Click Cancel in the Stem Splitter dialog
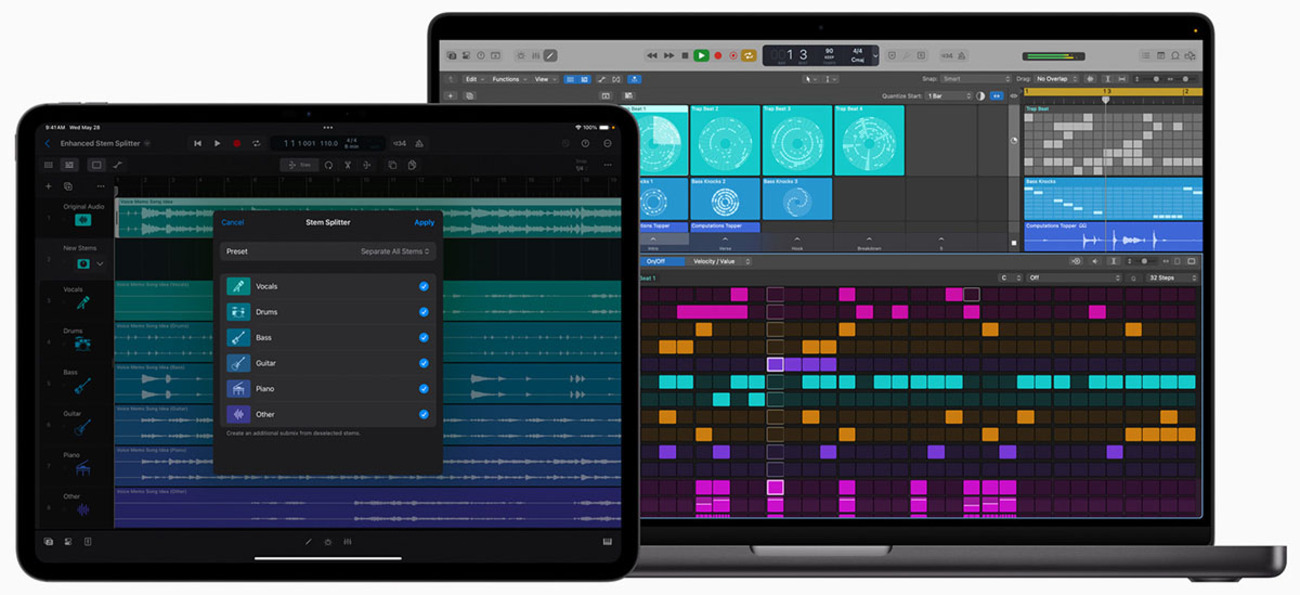Screen dimensions: 1300x595 pyautogui.click(x=232, y=222)
